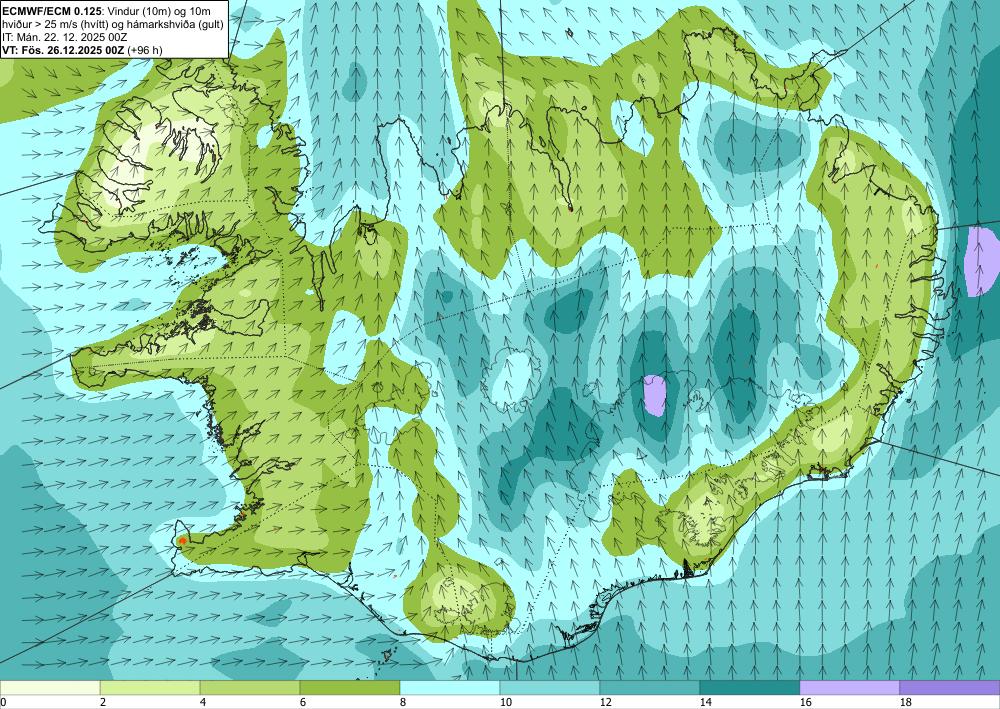Image resolution: width=1000 pixels, height=709 pixels.
Task: Click the pale yellow 0–2 legend swatch
Action: coord(50,688)
